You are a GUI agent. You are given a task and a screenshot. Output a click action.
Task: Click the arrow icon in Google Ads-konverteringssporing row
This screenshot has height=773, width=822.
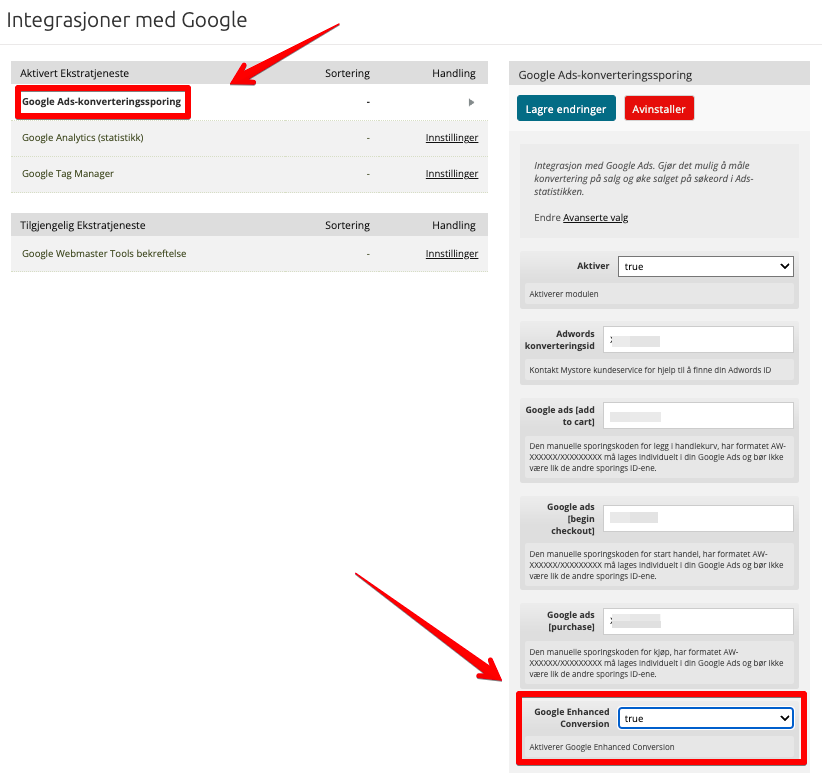[471, 102]
